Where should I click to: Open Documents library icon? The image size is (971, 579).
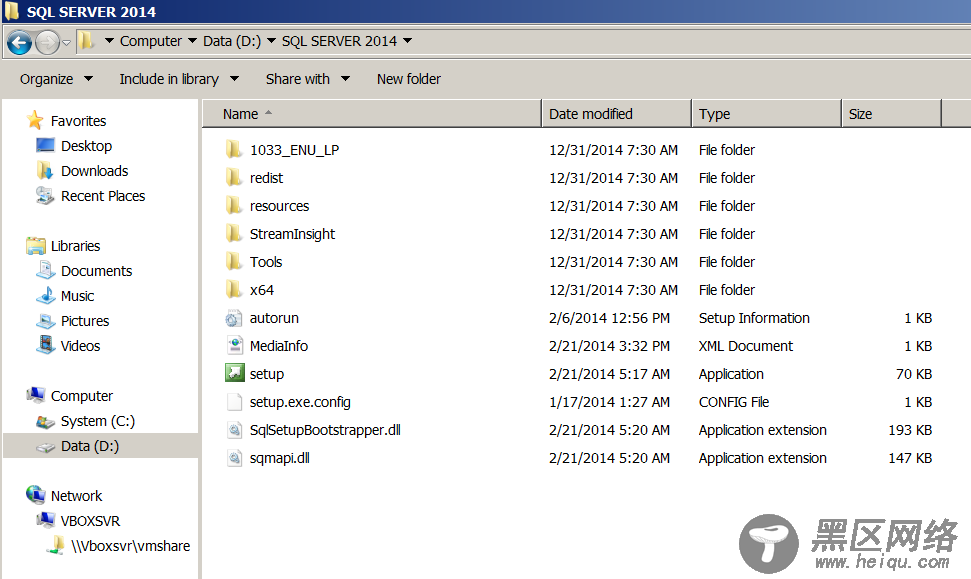point(45,271)
